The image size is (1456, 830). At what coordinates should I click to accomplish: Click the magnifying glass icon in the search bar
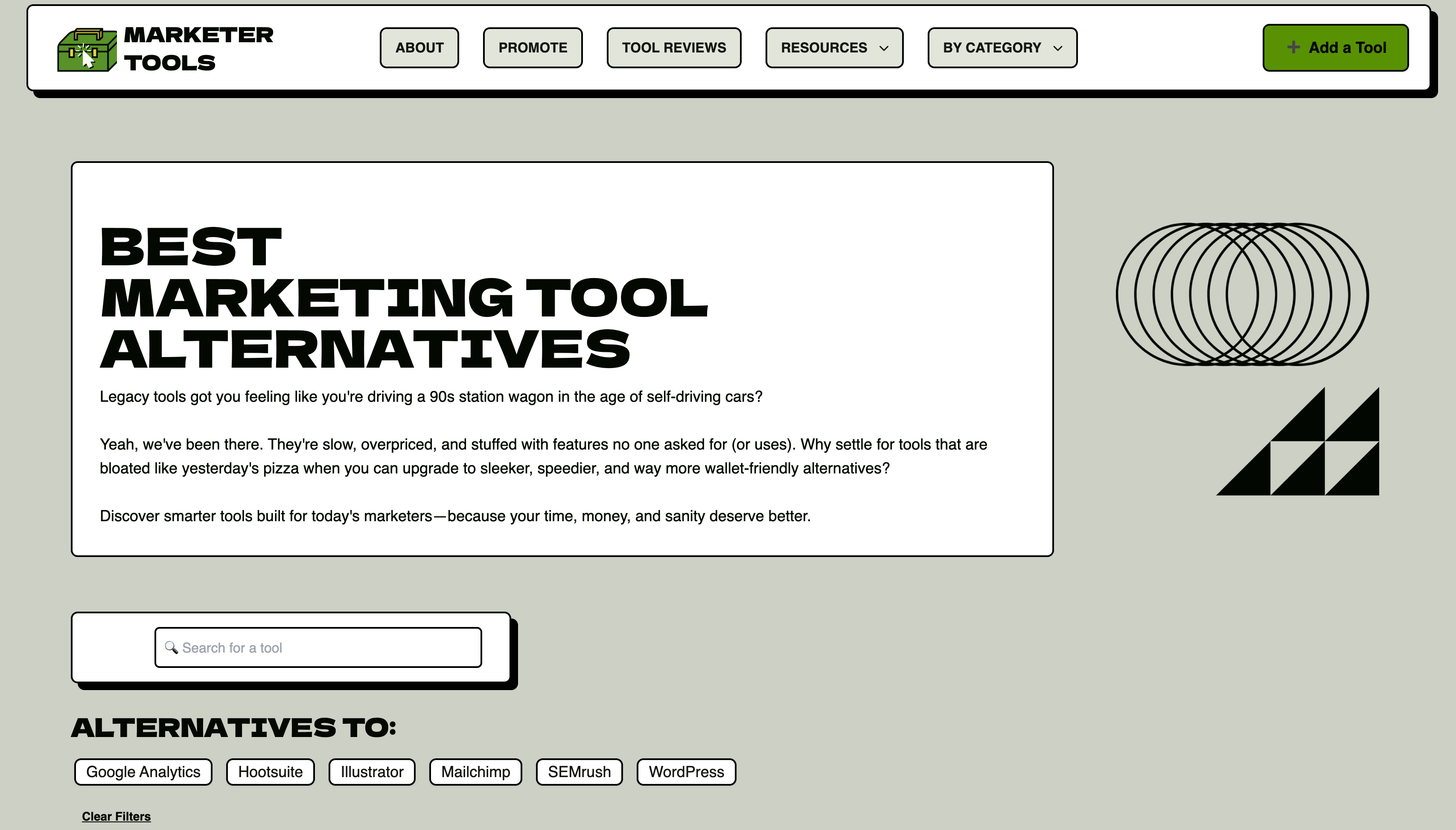[x=171, y=647]
